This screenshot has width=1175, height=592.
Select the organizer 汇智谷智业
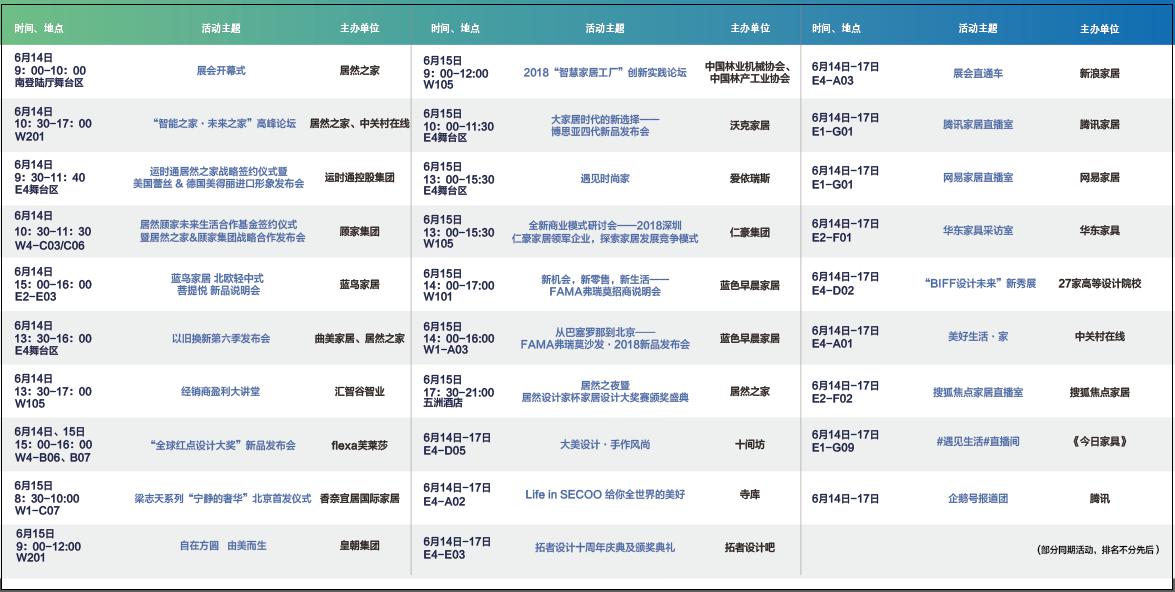pyautogui.click(x=360, y=391)
